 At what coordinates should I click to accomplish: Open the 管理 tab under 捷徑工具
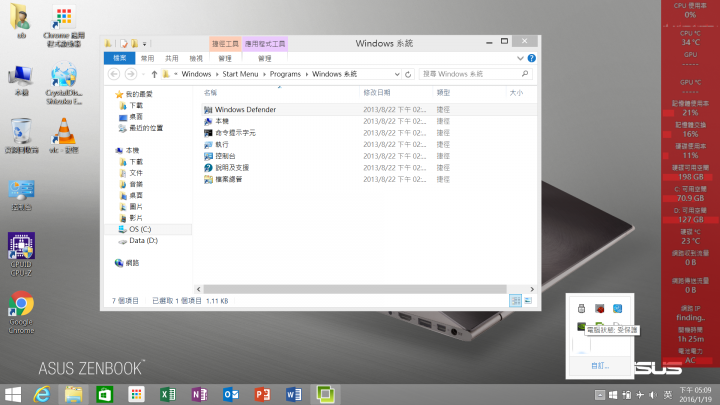[x=225, y=58]
